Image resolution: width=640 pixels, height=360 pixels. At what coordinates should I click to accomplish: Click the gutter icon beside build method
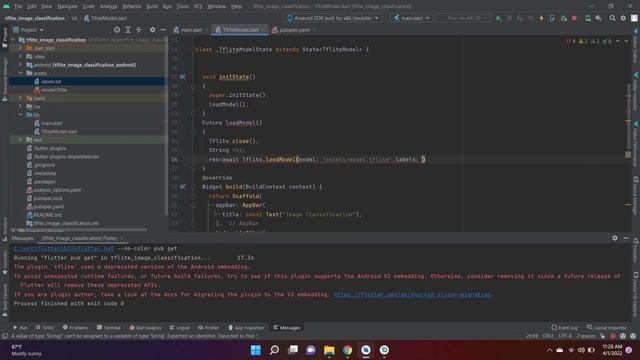point(182,187)
